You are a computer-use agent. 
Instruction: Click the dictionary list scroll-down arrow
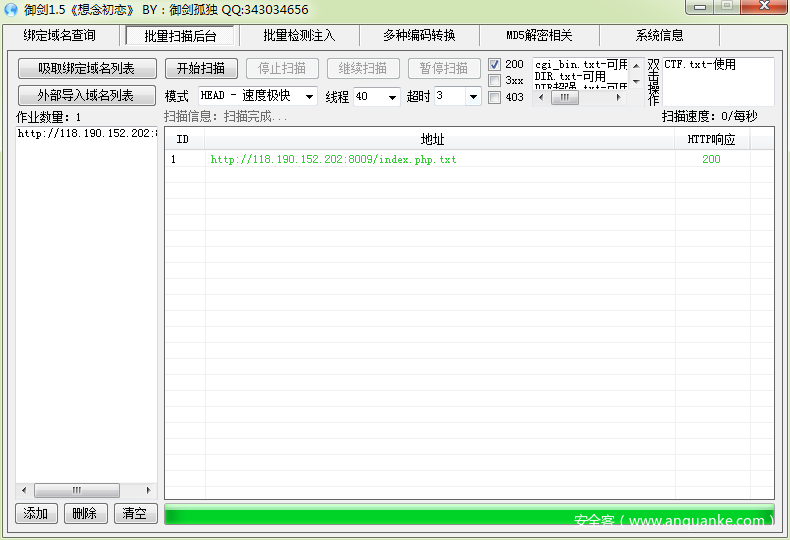(636, 81)
